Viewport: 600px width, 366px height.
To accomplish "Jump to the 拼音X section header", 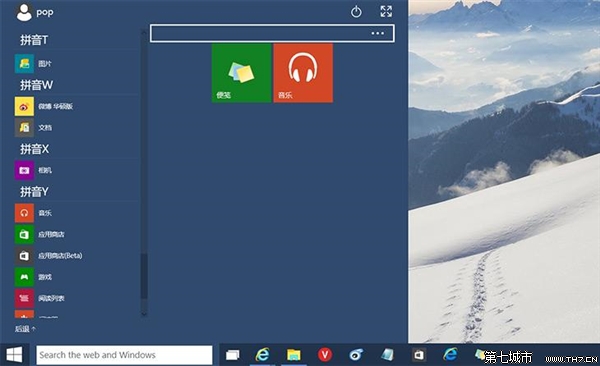I will pos(34,149).
